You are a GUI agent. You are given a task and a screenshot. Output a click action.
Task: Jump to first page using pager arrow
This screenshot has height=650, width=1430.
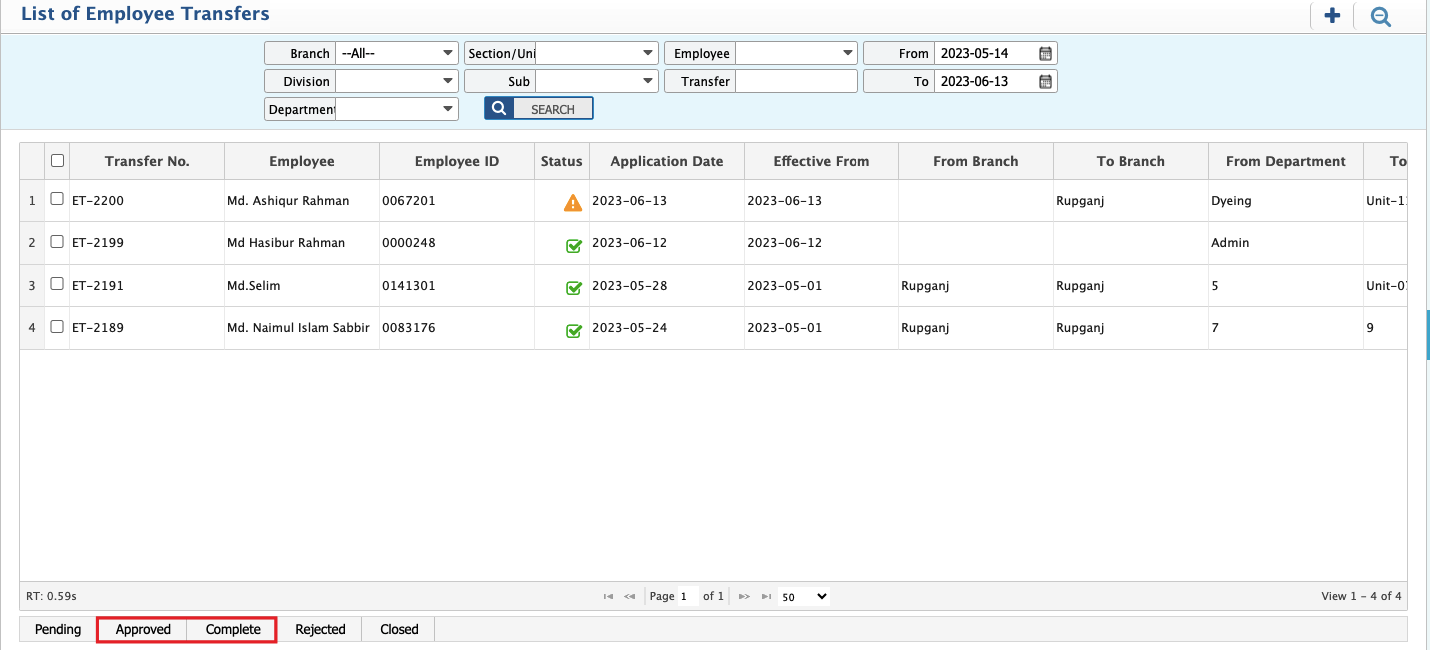coord(608,596)
